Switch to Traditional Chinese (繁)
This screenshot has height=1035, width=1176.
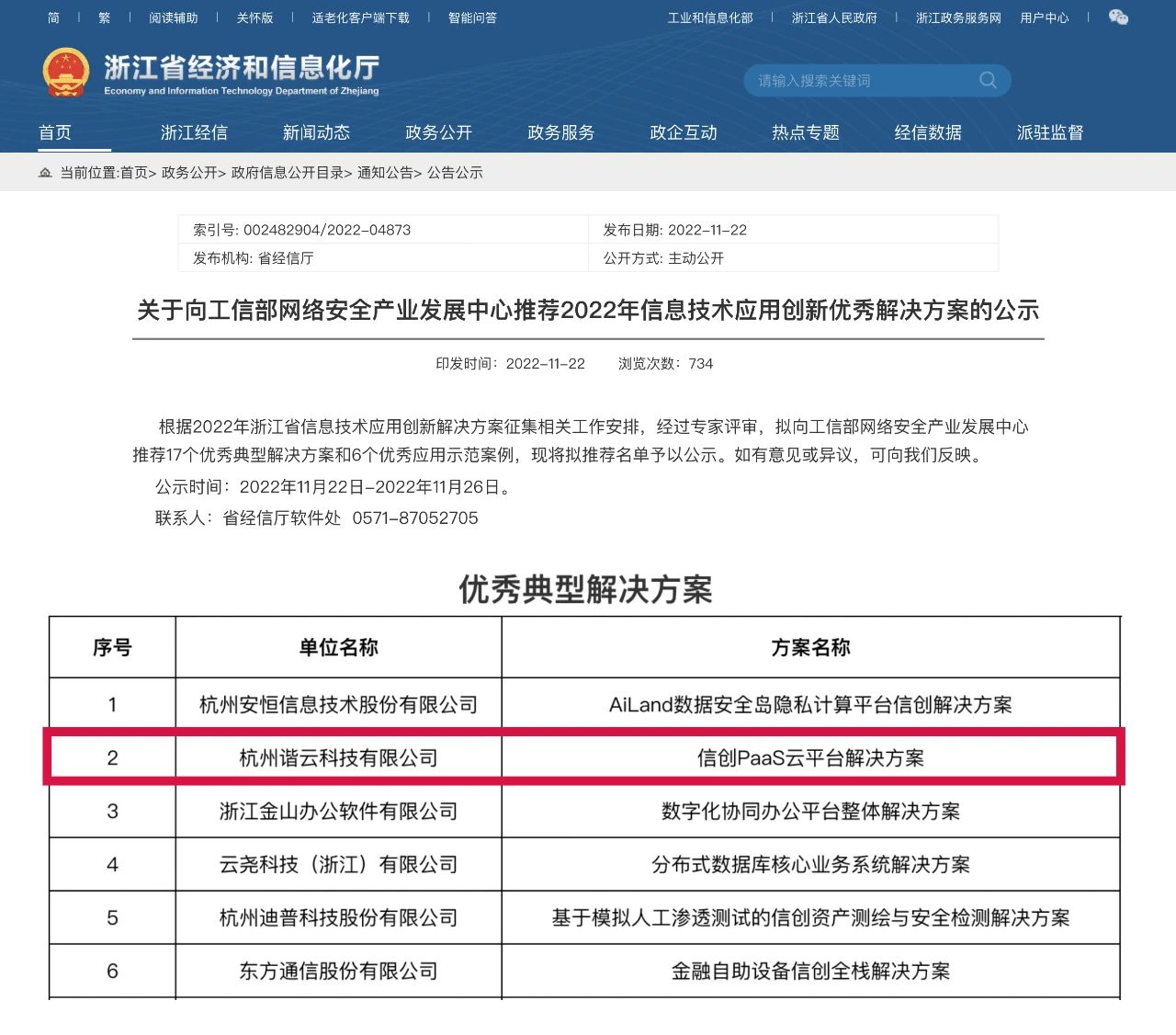coord(104,17)
